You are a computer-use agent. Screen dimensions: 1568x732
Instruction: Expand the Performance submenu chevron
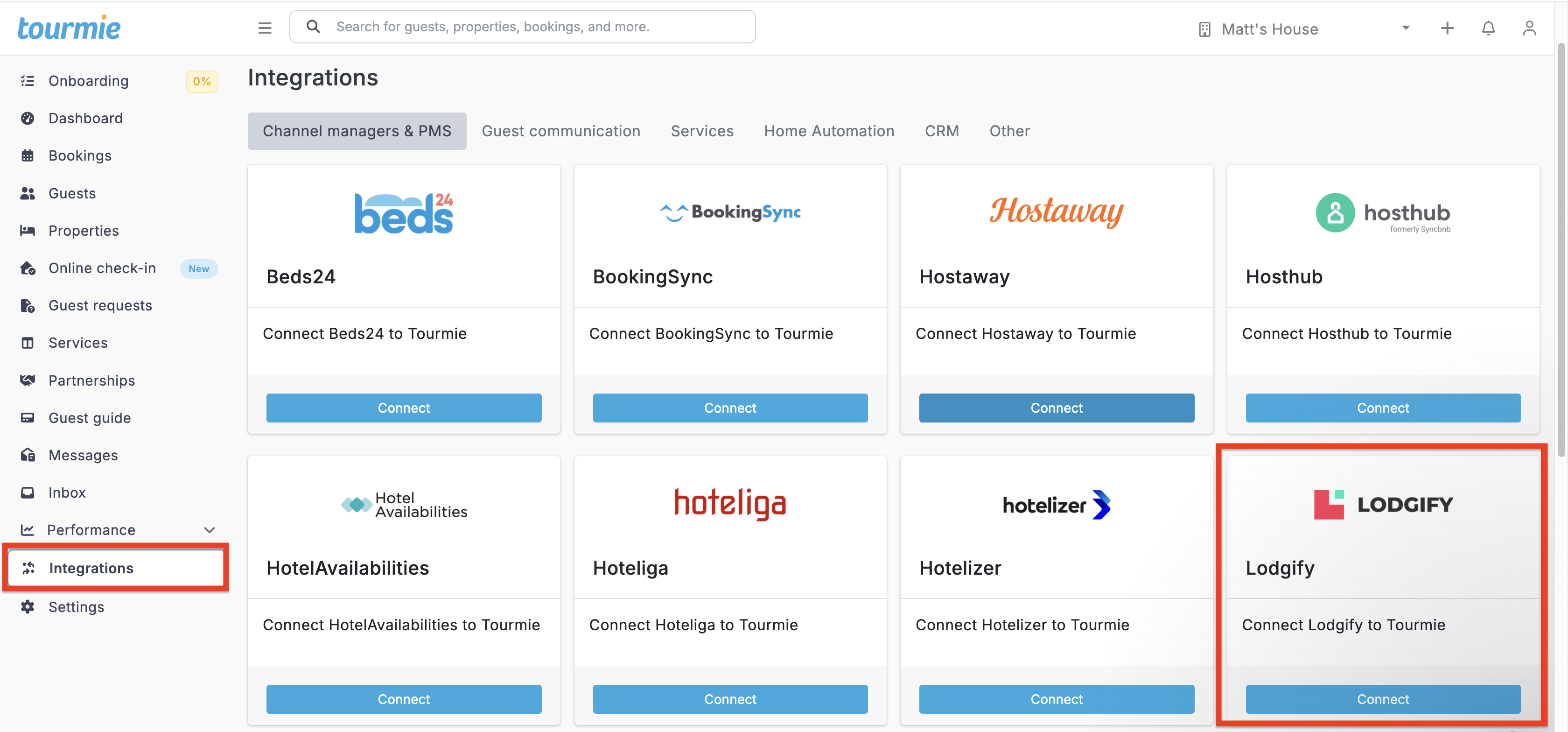(210, 530)
